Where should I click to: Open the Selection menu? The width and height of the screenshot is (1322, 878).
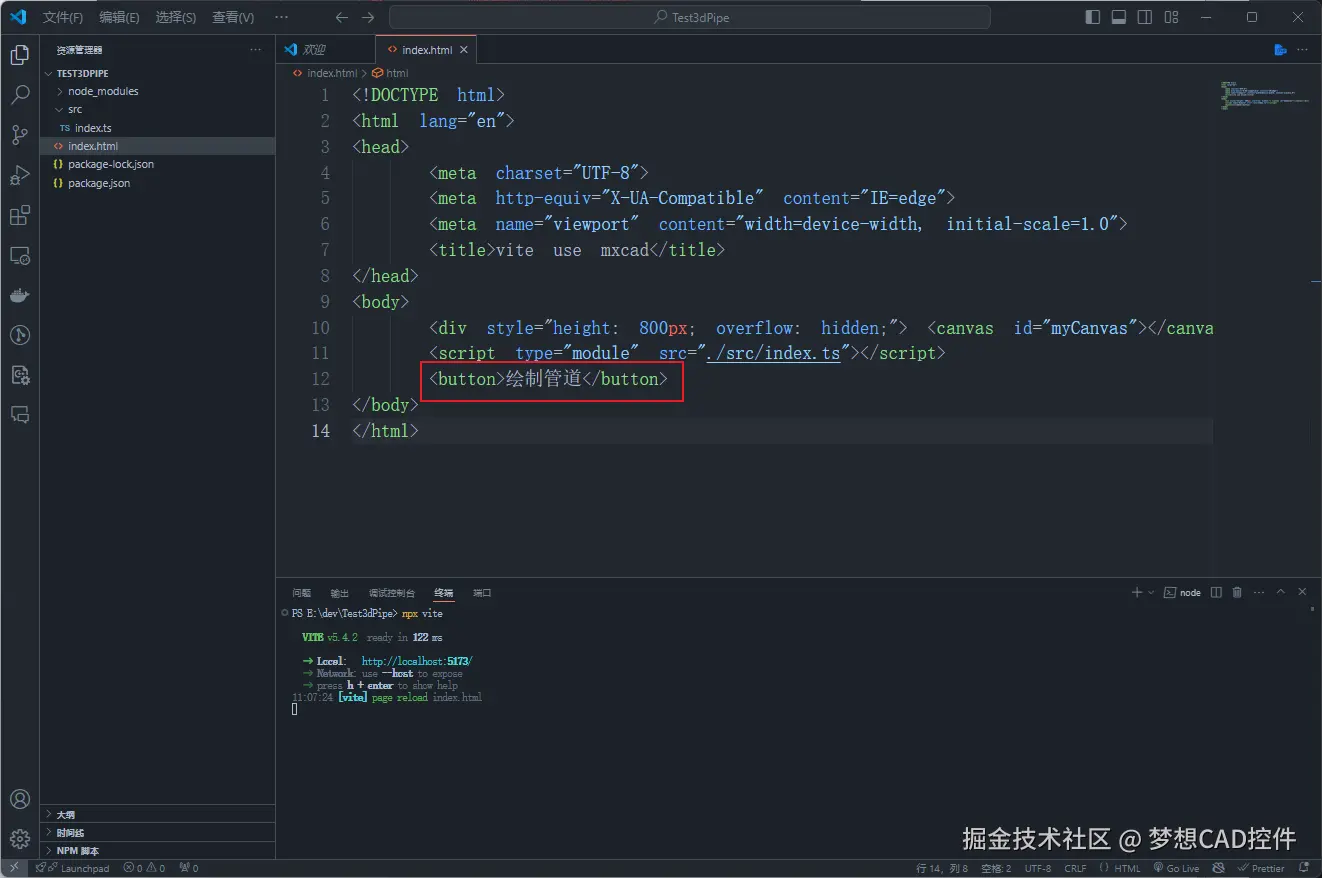[x=176, y=17]
